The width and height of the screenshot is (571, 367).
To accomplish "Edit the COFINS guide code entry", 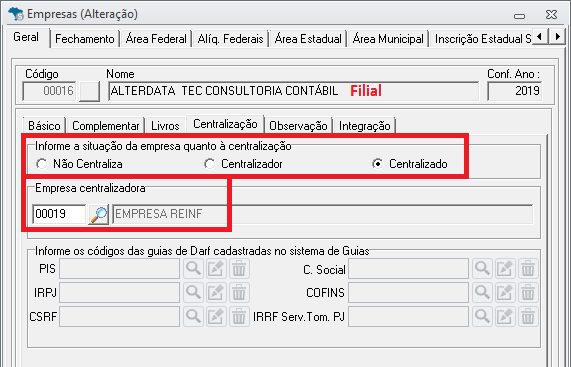I will [505, 292].
